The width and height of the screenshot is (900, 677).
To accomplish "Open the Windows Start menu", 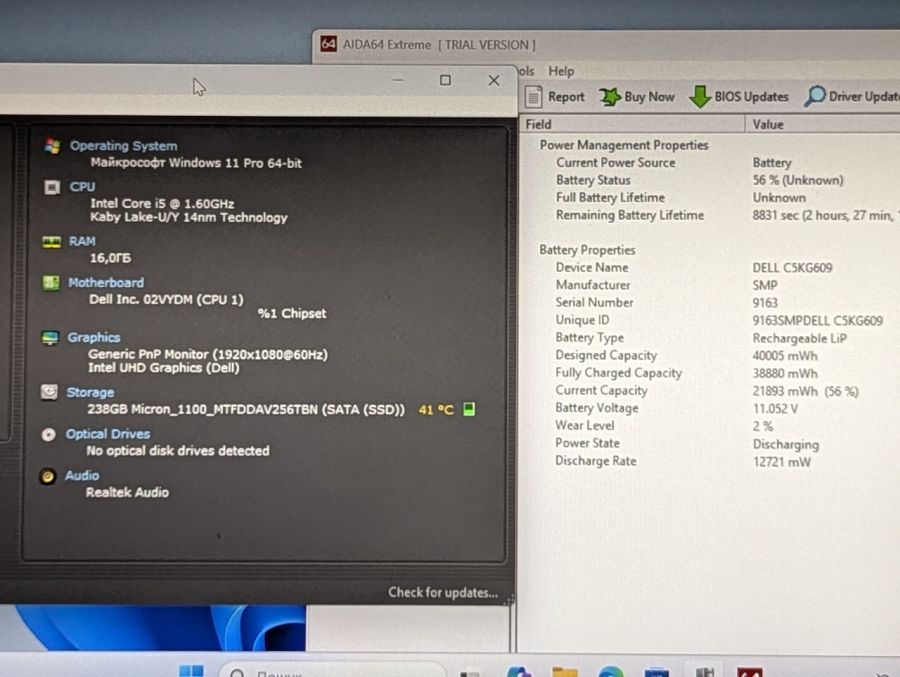I will [x=191, y=671].
